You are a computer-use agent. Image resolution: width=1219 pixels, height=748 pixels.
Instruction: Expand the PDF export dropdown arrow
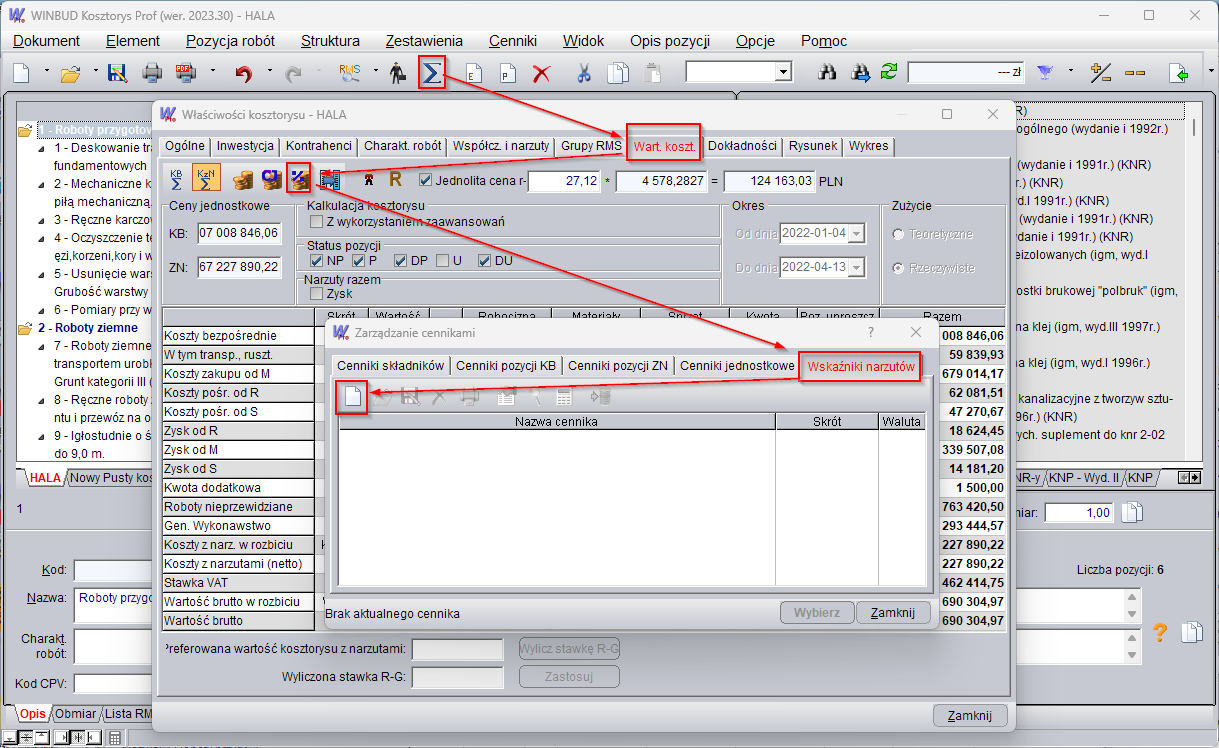pyautogui.click(x=212, y=72)
